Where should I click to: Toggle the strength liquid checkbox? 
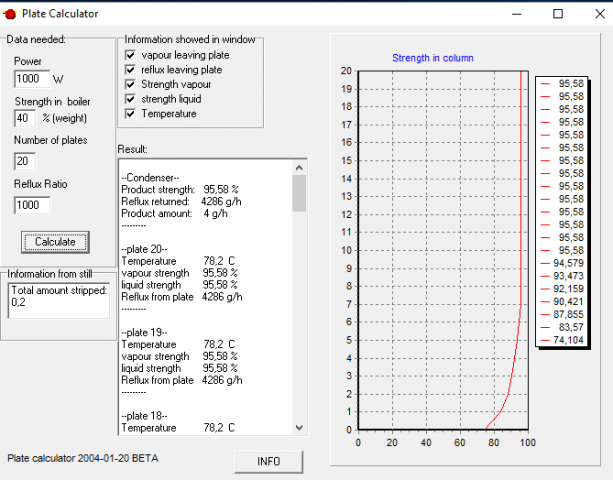130,99
